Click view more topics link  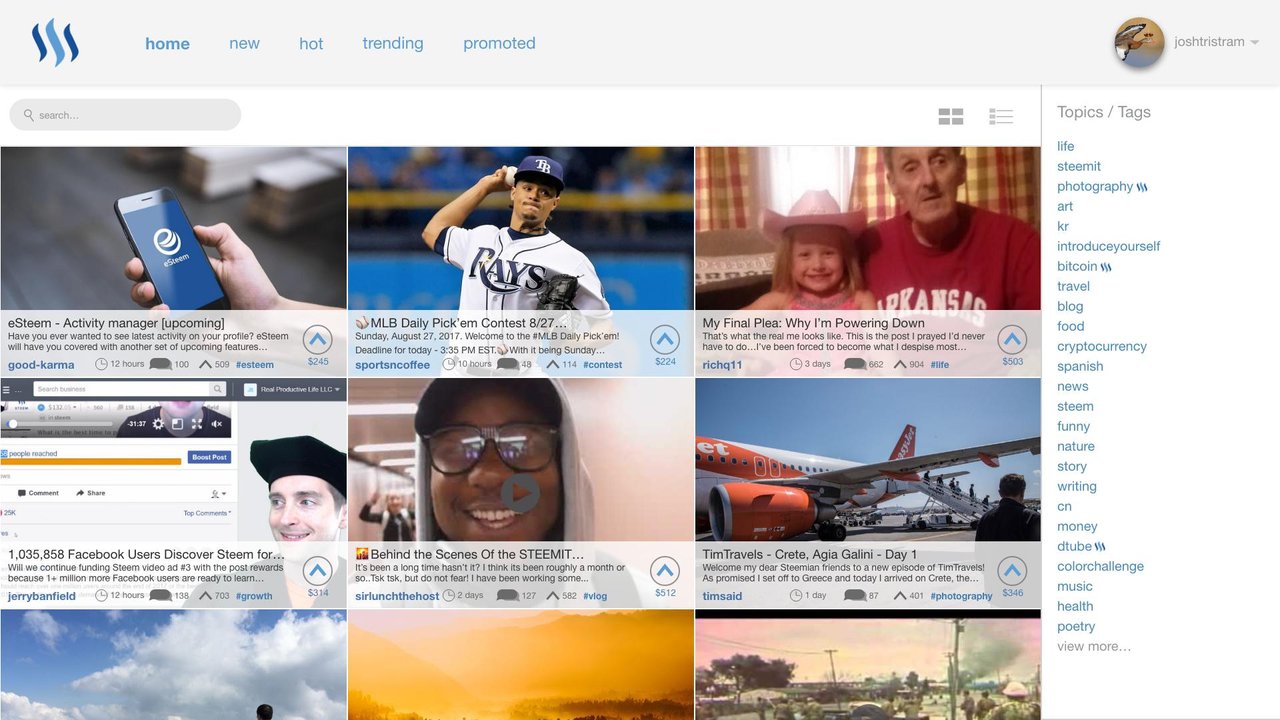(1094, 646)
